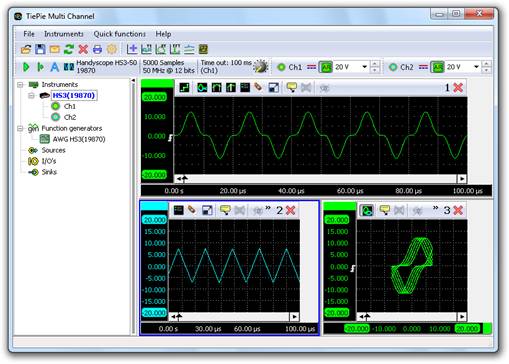Click graph 3 horizontal scrollbar right arrow
The image size is (509, 364).
tap(462, 316)
